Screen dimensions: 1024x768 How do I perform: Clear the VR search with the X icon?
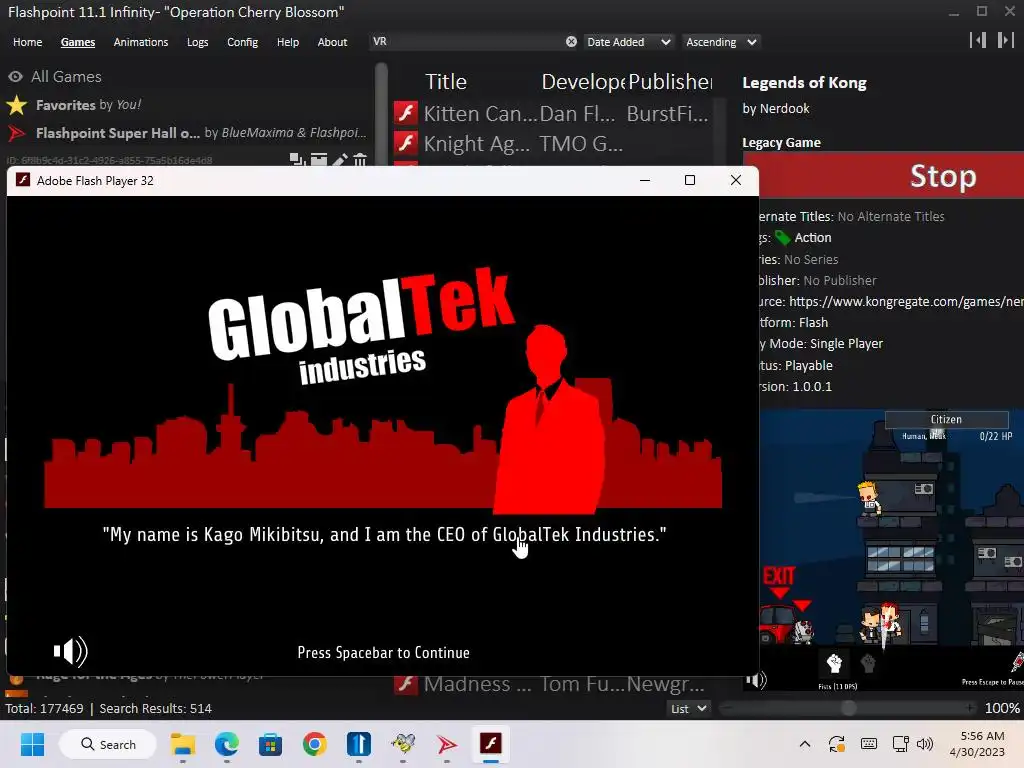coord(571,42)
